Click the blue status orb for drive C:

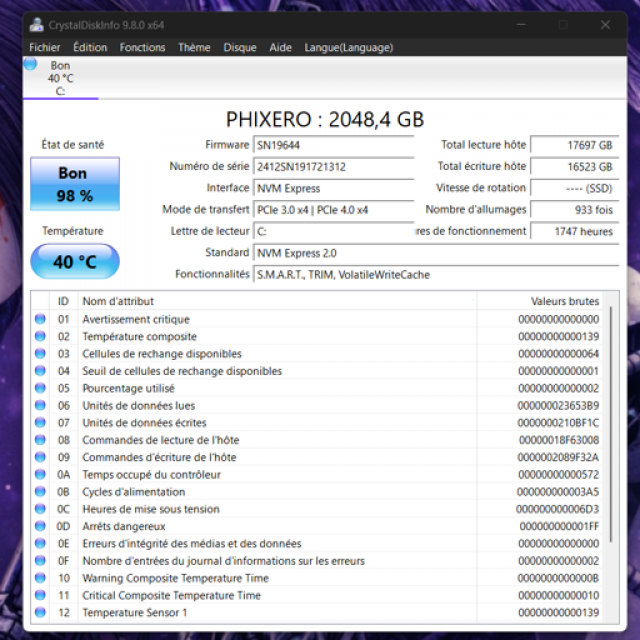coord(30,65)
